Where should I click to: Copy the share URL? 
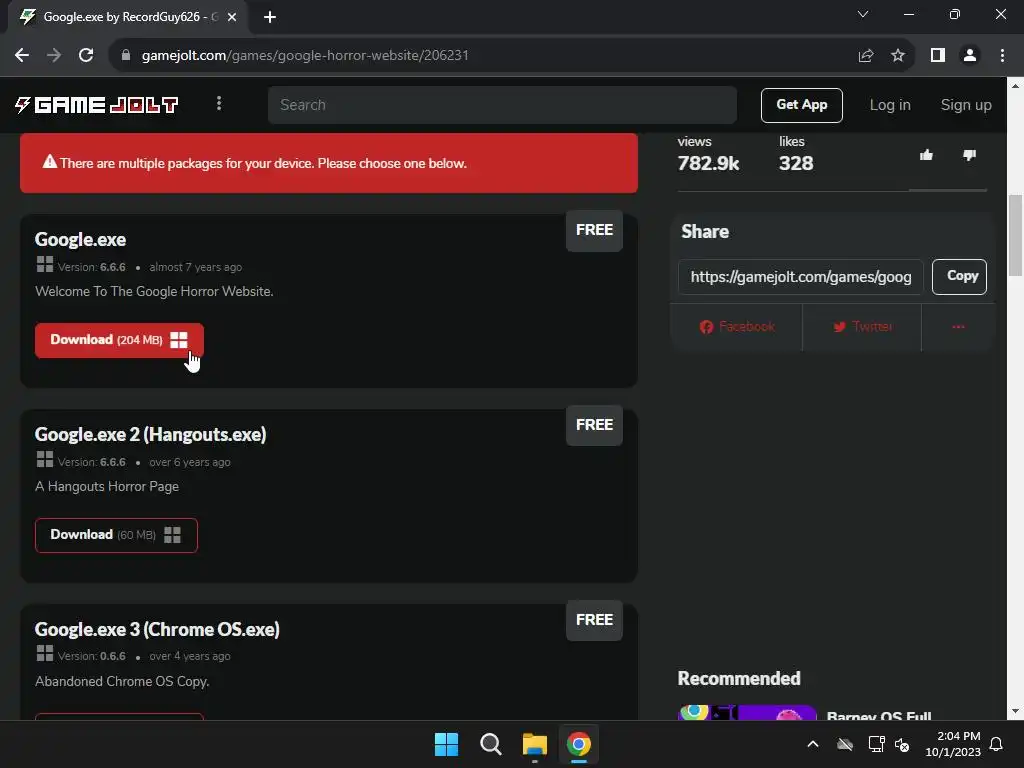pyautogui.click(x=959, y=276)
